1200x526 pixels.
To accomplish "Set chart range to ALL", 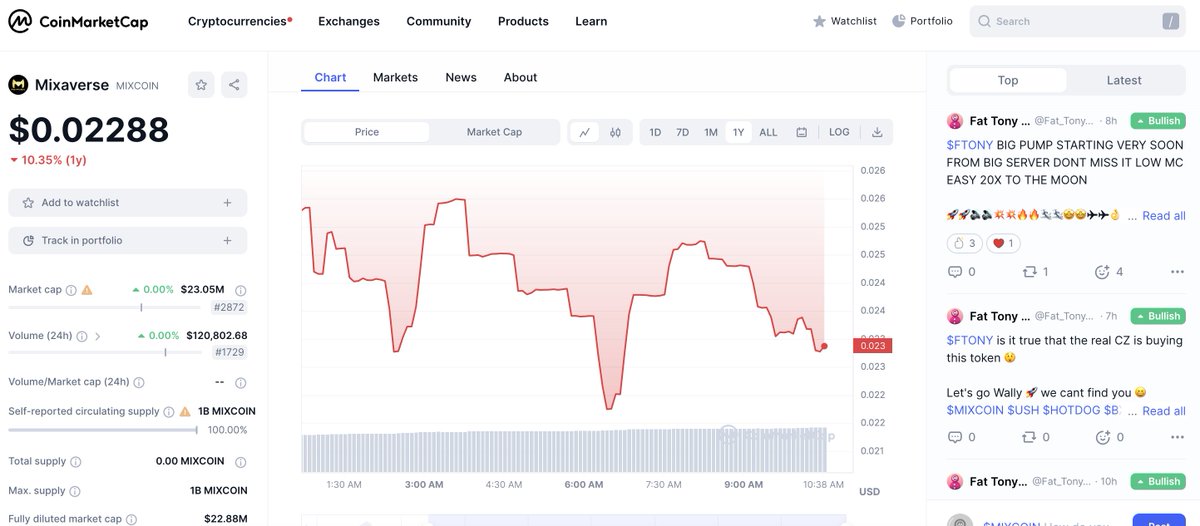I will 768,132.
